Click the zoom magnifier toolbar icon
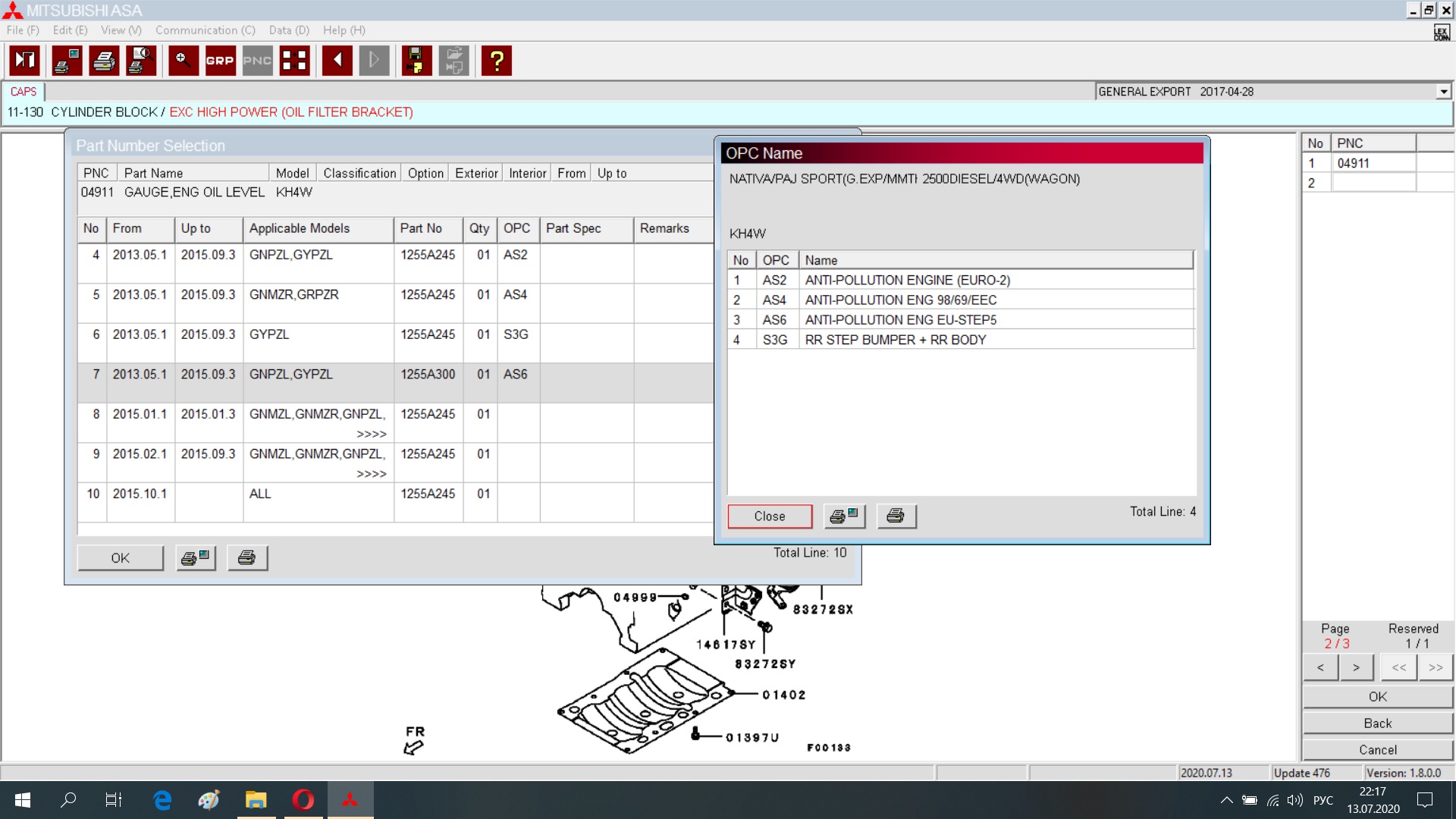Screen dimensions: 1456x819 click(183, 61)
